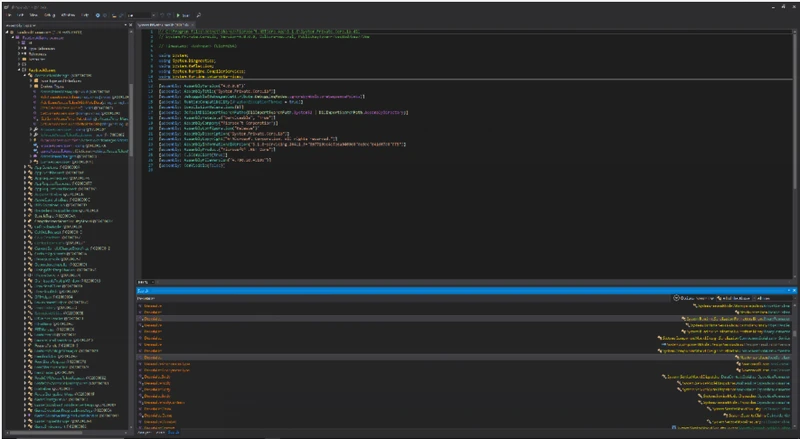Open the Help menu

(85, 15)
